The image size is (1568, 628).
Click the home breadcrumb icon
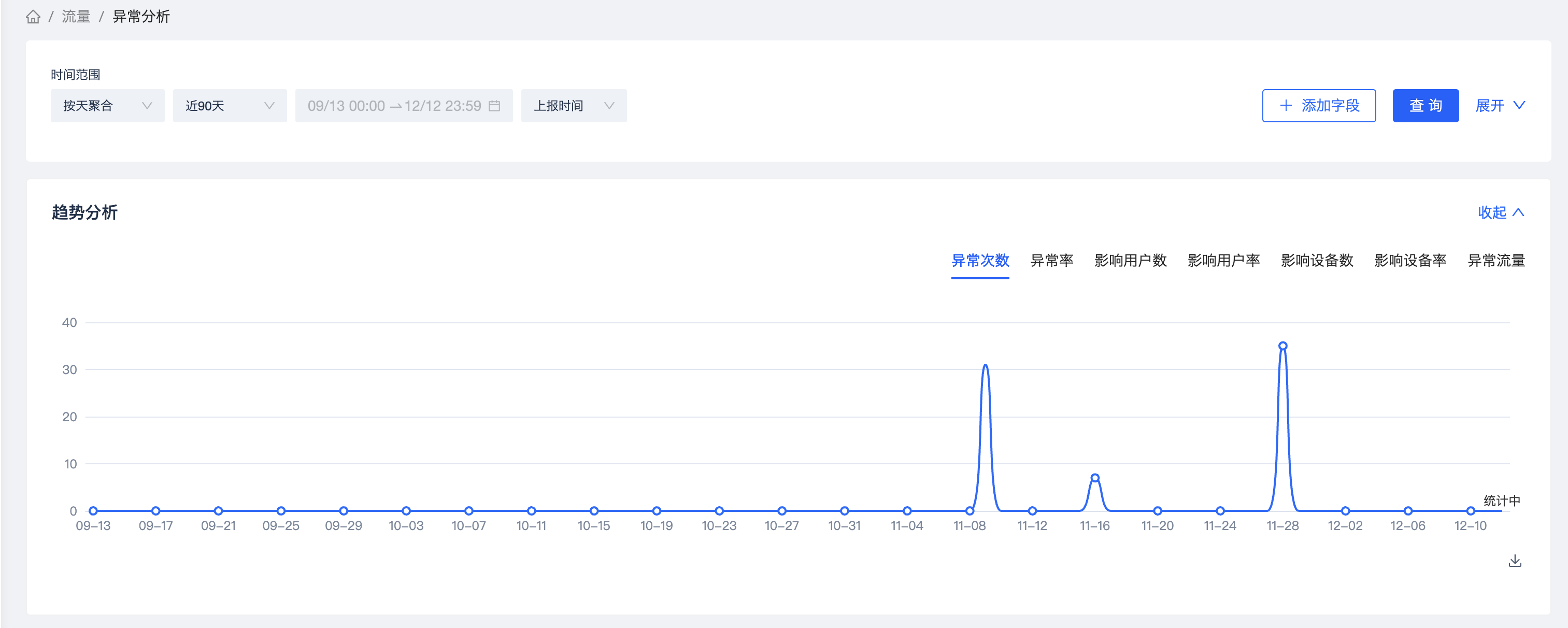[33, 17]
